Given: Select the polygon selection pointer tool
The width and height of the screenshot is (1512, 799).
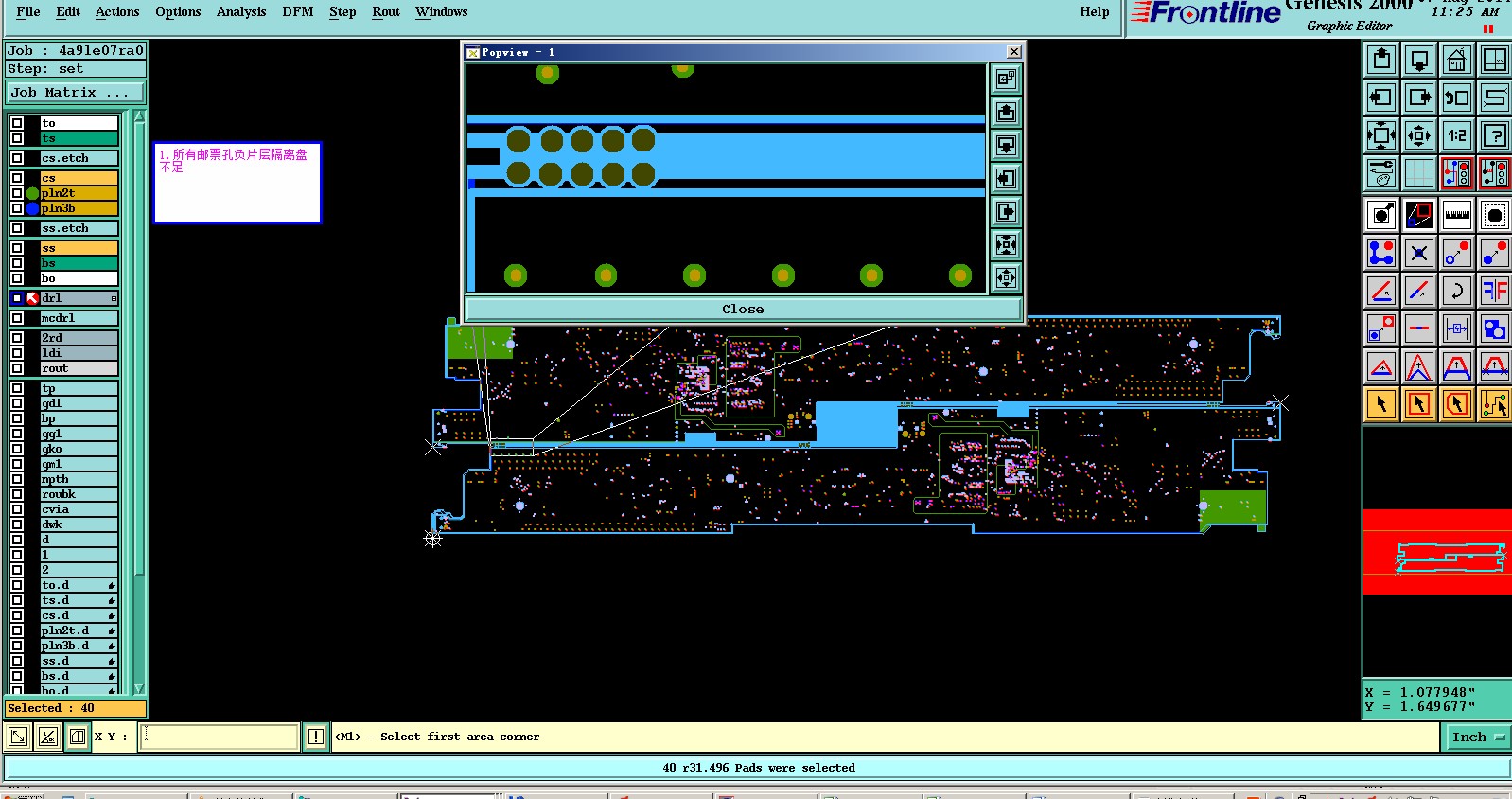Looking at the screenshot, I should [x=1457, y=404].
